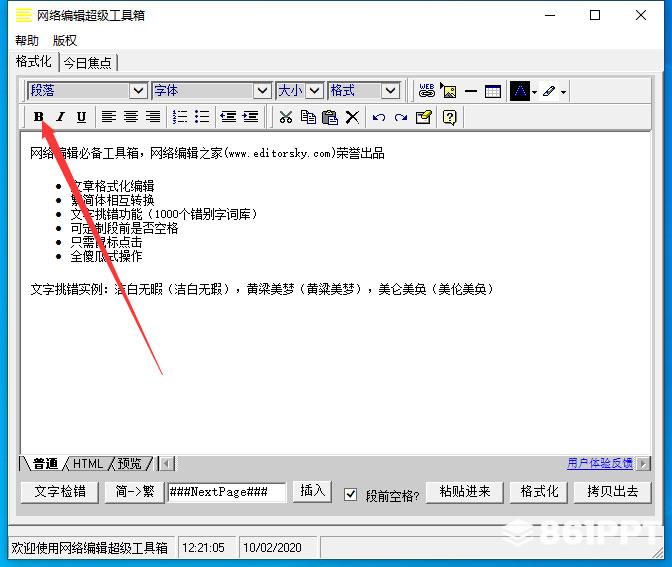The width and height of the screenshot is (672, 567).
Task: Paste from clipboard icon
Action: coord(330,117)
